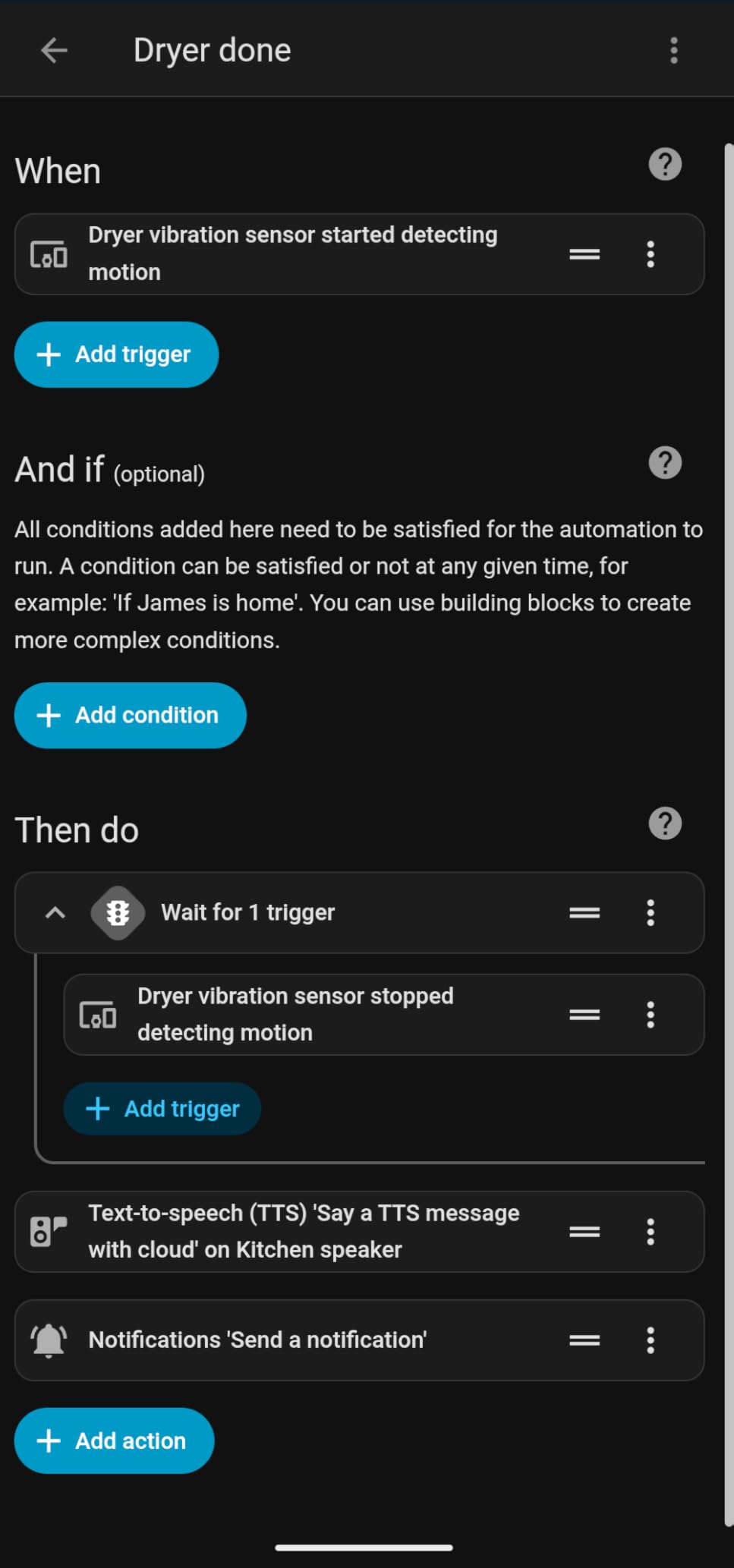Open options menu for Wait for 1 trigger

click(x=651, y=912)
